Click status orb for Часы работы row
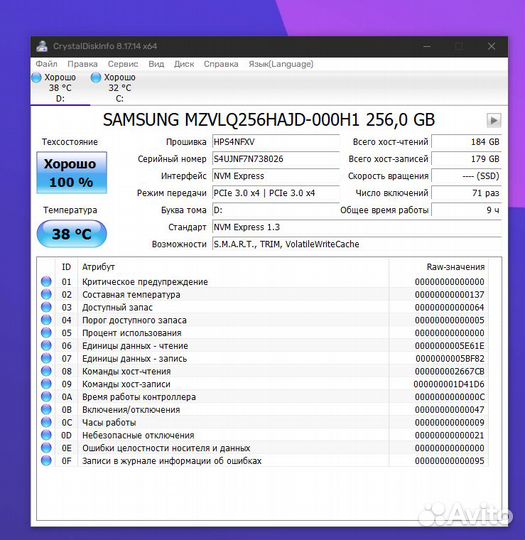This screenshot has width=525, height=540. (46, 422)
